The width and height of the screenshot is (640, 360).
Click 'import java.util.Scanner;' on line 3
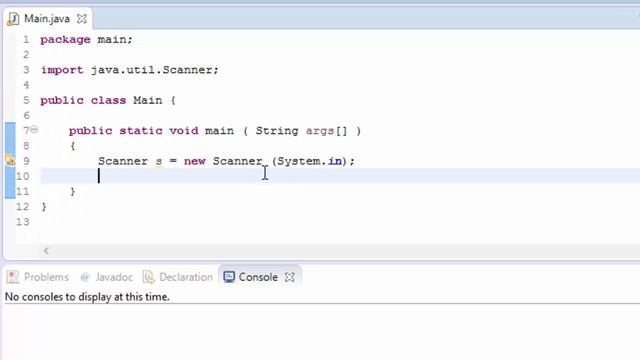(129, 70)
